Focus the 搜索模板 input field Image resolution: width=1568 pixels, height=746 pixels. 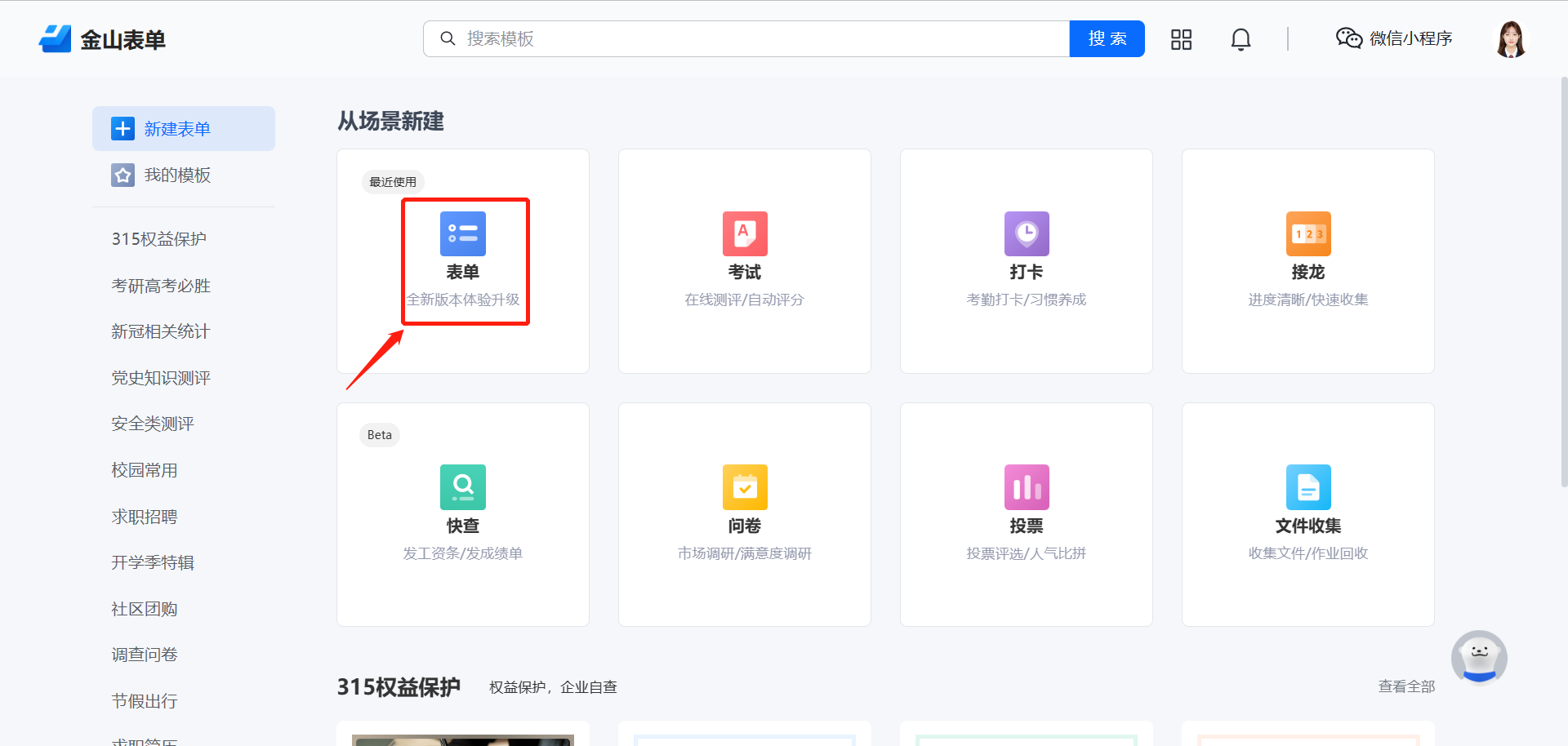pos(746,38)
